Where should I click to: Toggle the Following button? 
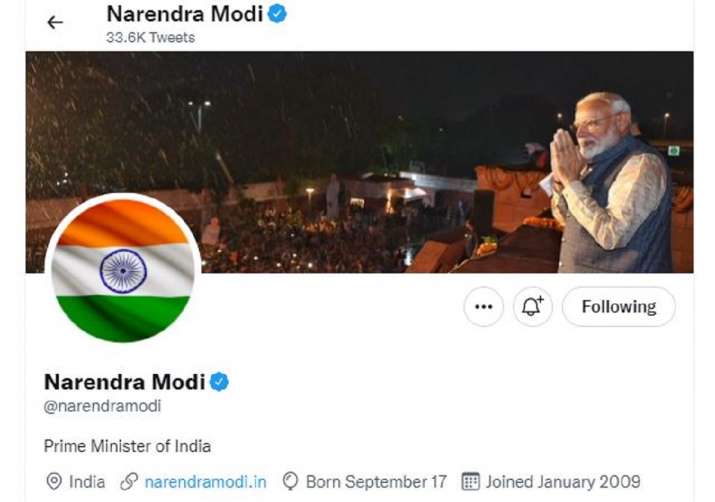tap(618, 307)
